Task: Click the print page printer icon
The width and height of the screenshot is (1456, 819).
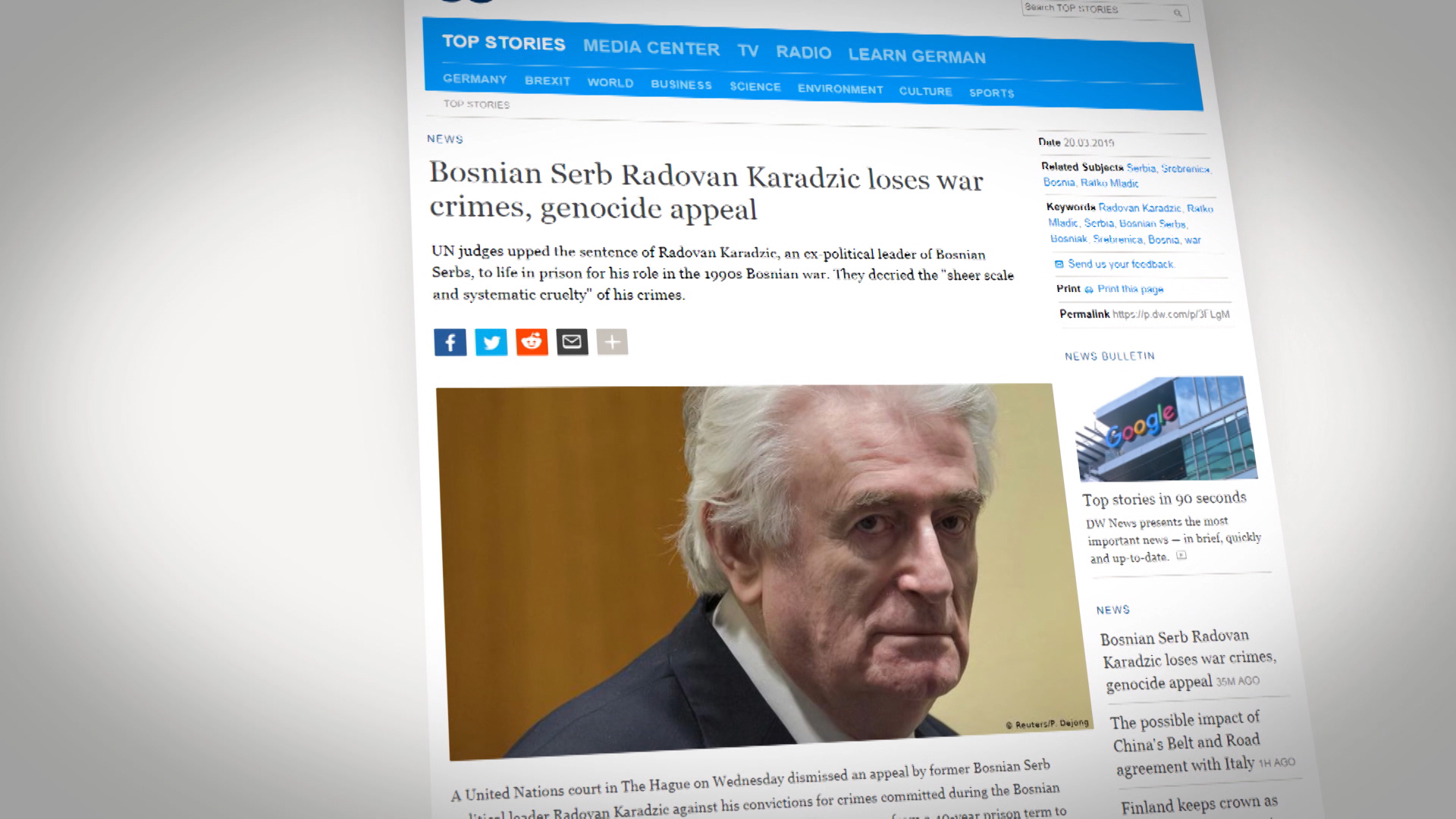Action: 1089,290
